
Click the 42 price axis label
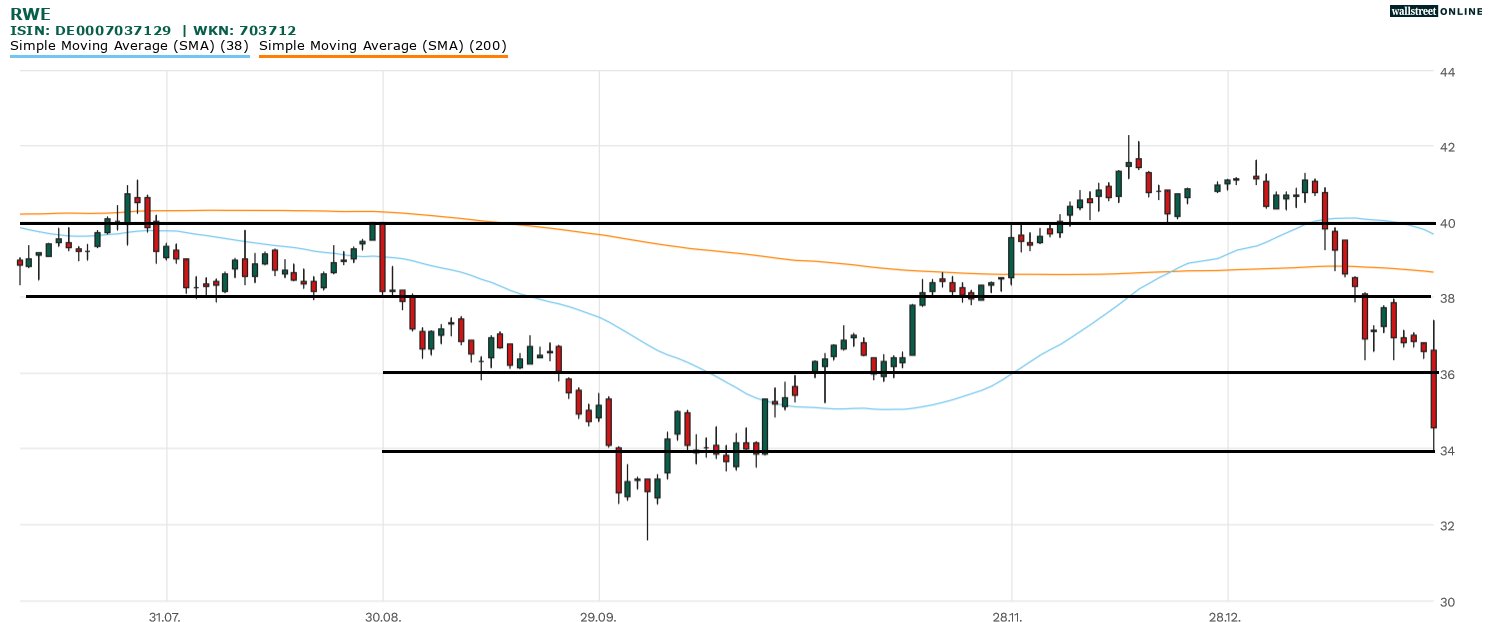click(1446, 148)
